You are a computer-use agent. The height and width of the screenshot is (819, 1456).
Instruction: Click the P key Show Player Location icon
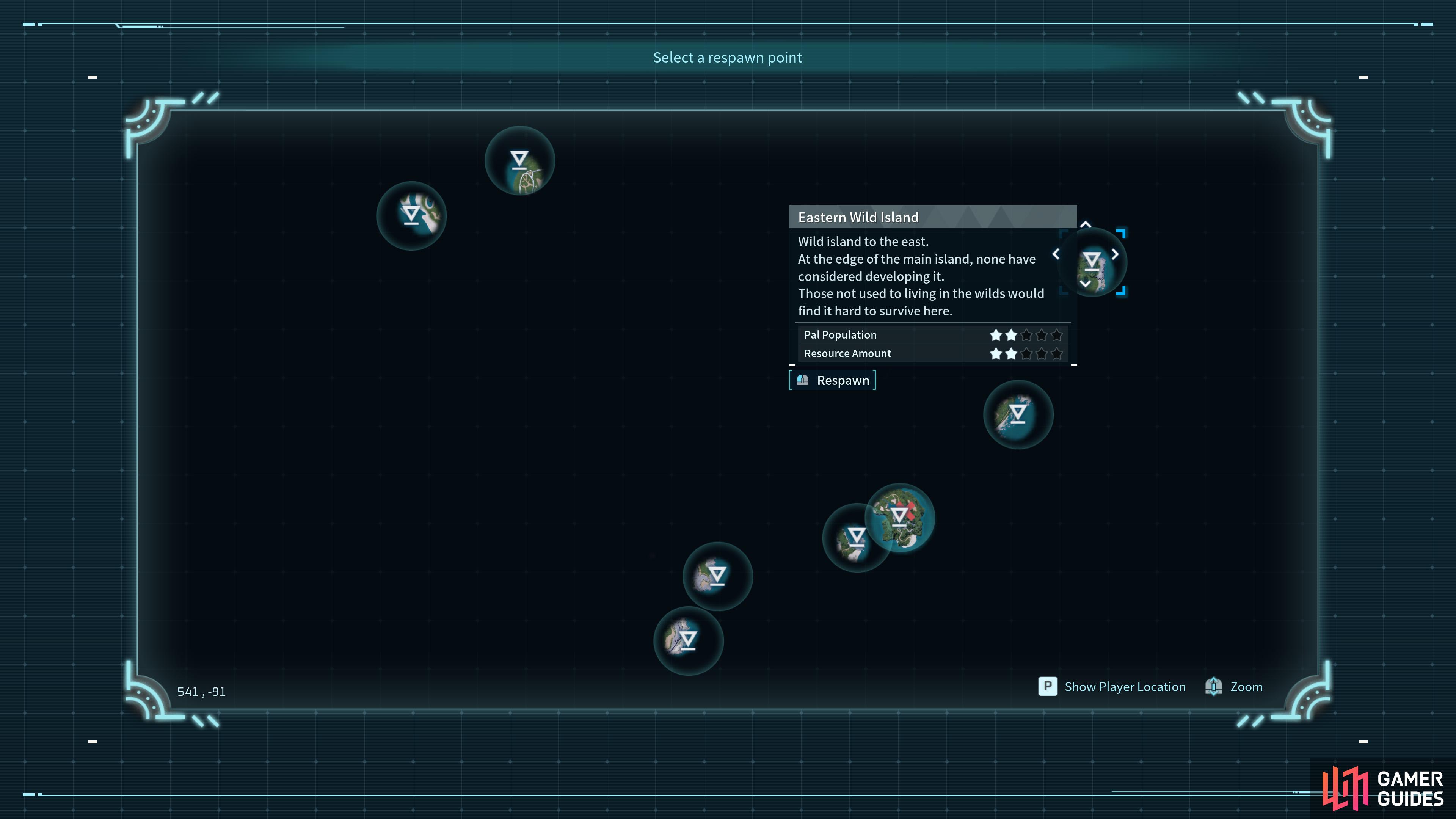(x=1047, y=686)
